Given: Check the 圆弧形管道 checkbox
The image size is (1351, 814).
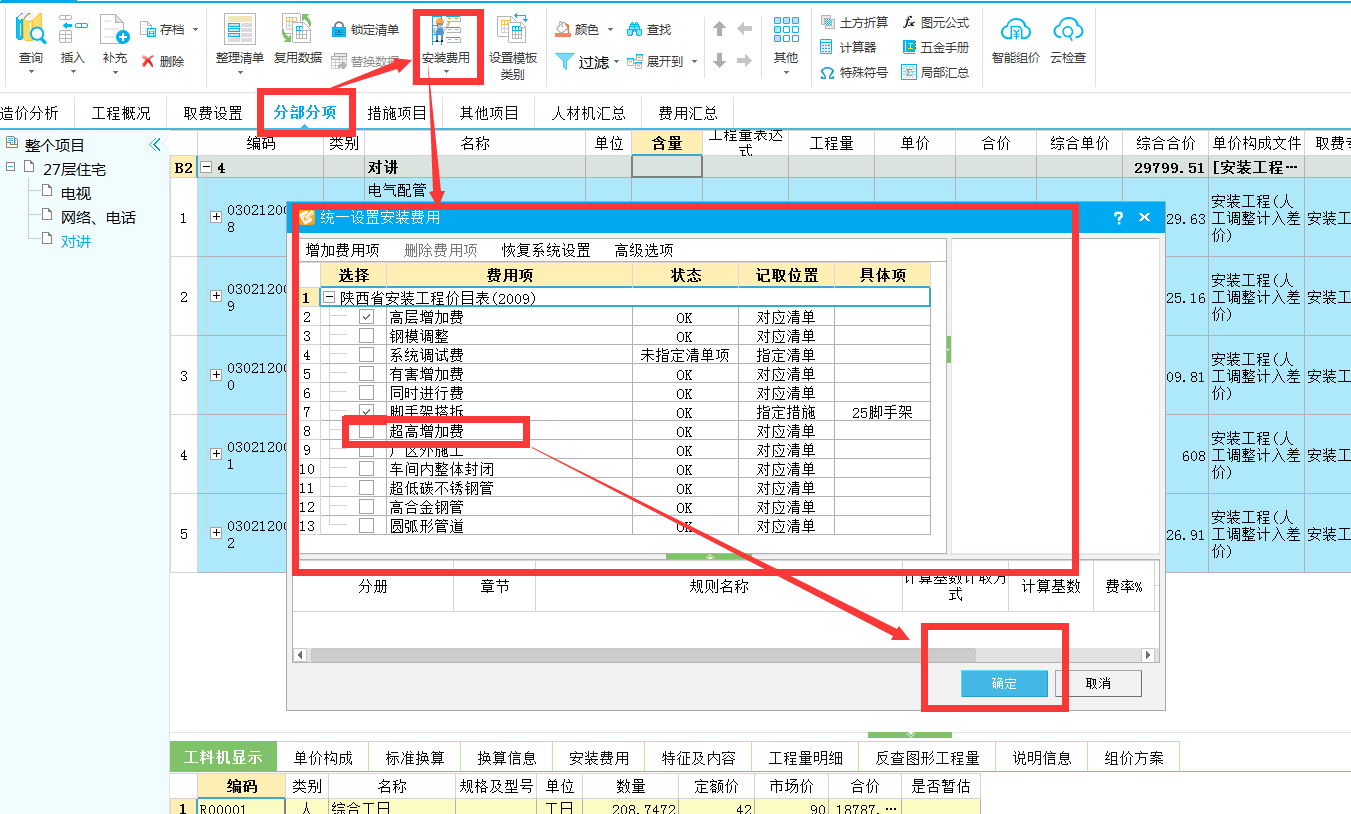Looking at the screenshot, I should pyautogui.click(x=367, y=526).
